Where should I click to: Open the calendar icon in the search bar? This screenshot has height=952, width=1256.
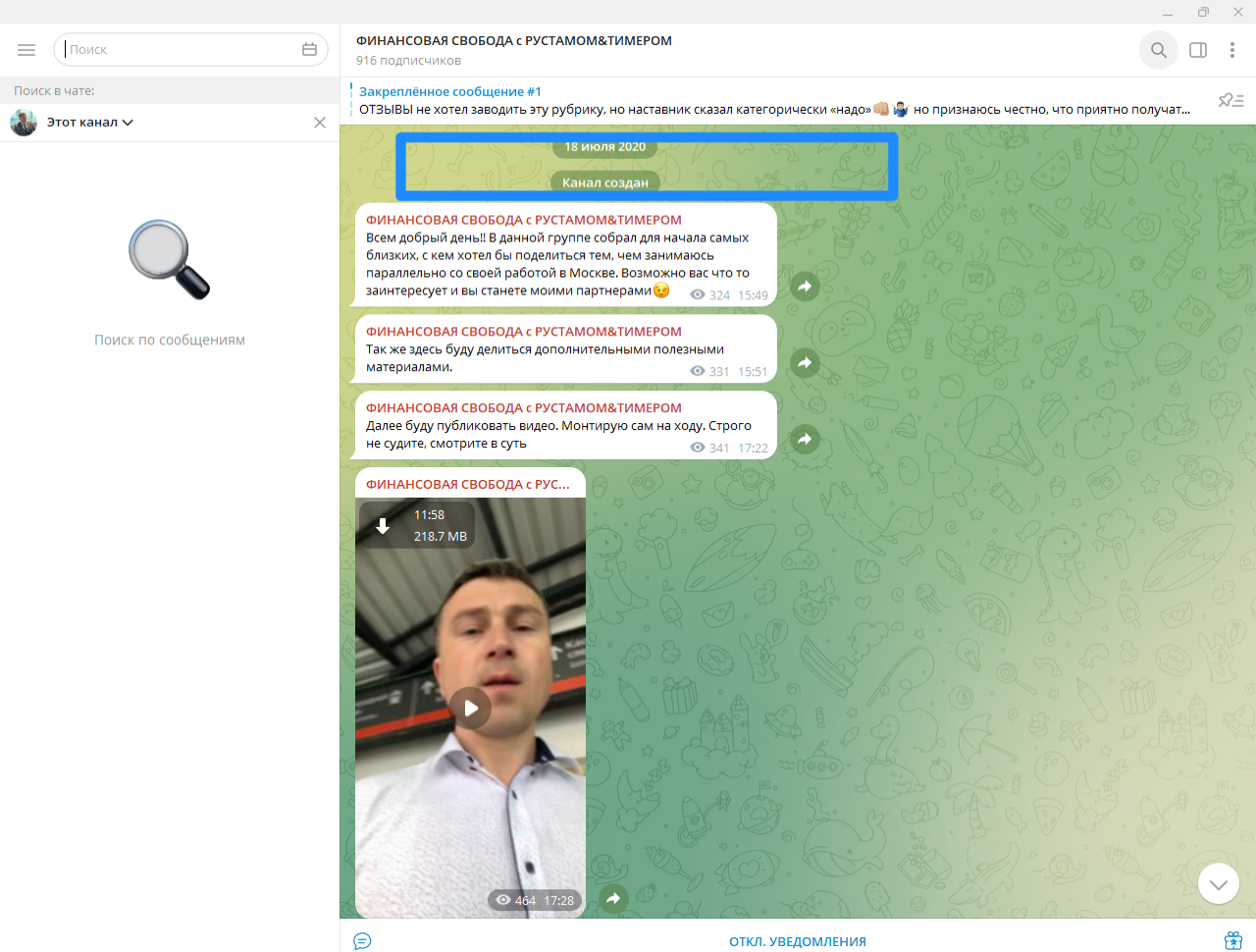point(310,49)
